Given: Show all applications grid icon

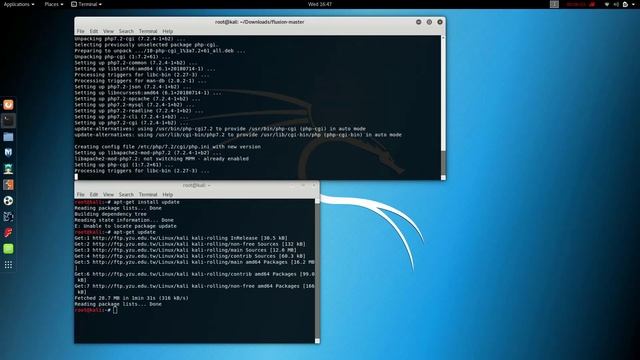Looking at the screenshot, I should [8, 265].
